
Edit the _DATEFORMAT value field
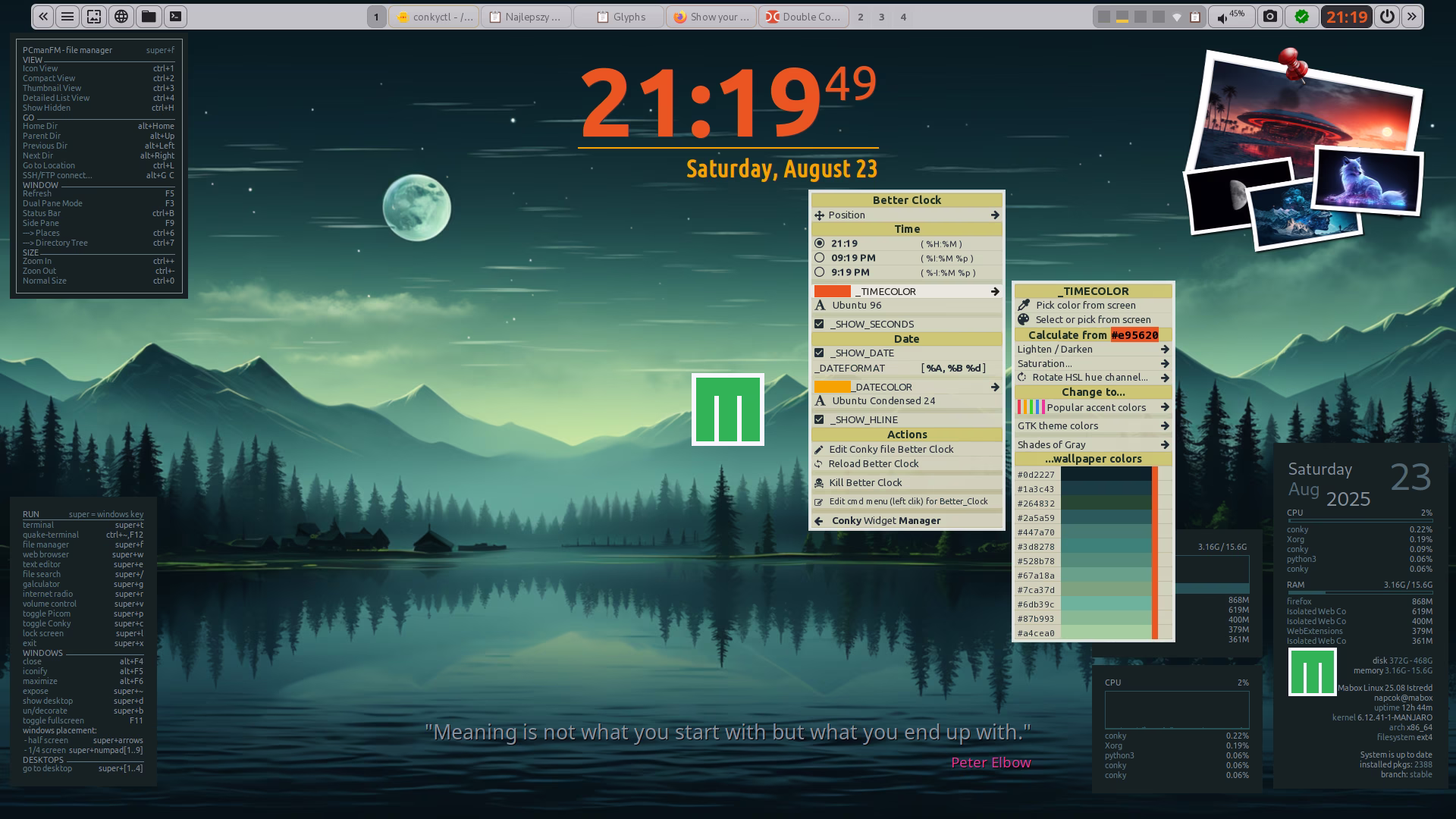point(953,368)
